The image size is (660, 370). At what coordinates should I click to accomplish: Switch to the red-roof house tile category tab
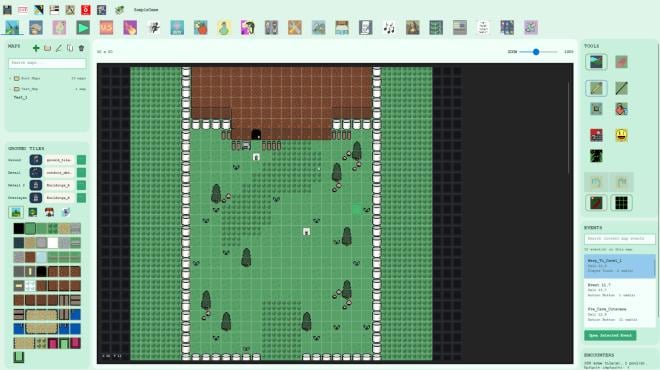point(49,213)
